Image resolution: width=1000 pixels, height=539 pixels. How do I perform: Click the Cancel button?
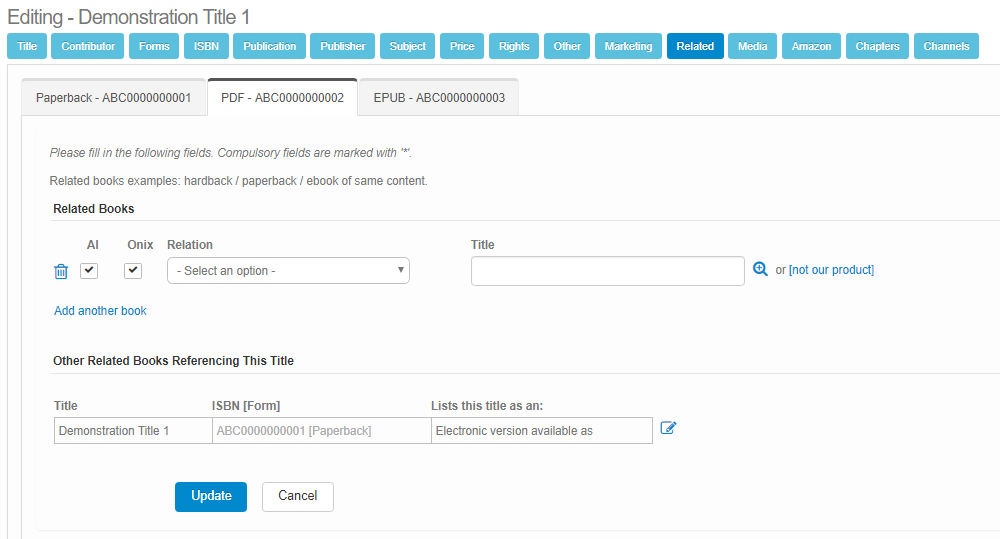click(297, 496)
